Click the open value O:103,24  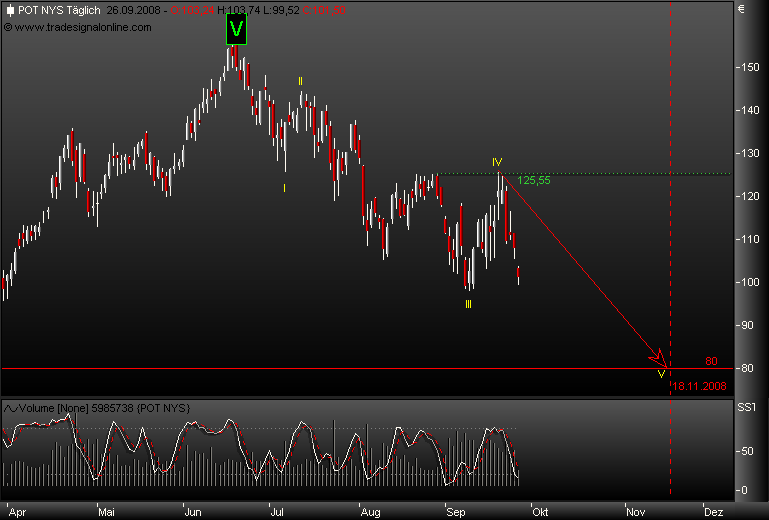coord(192,10)
